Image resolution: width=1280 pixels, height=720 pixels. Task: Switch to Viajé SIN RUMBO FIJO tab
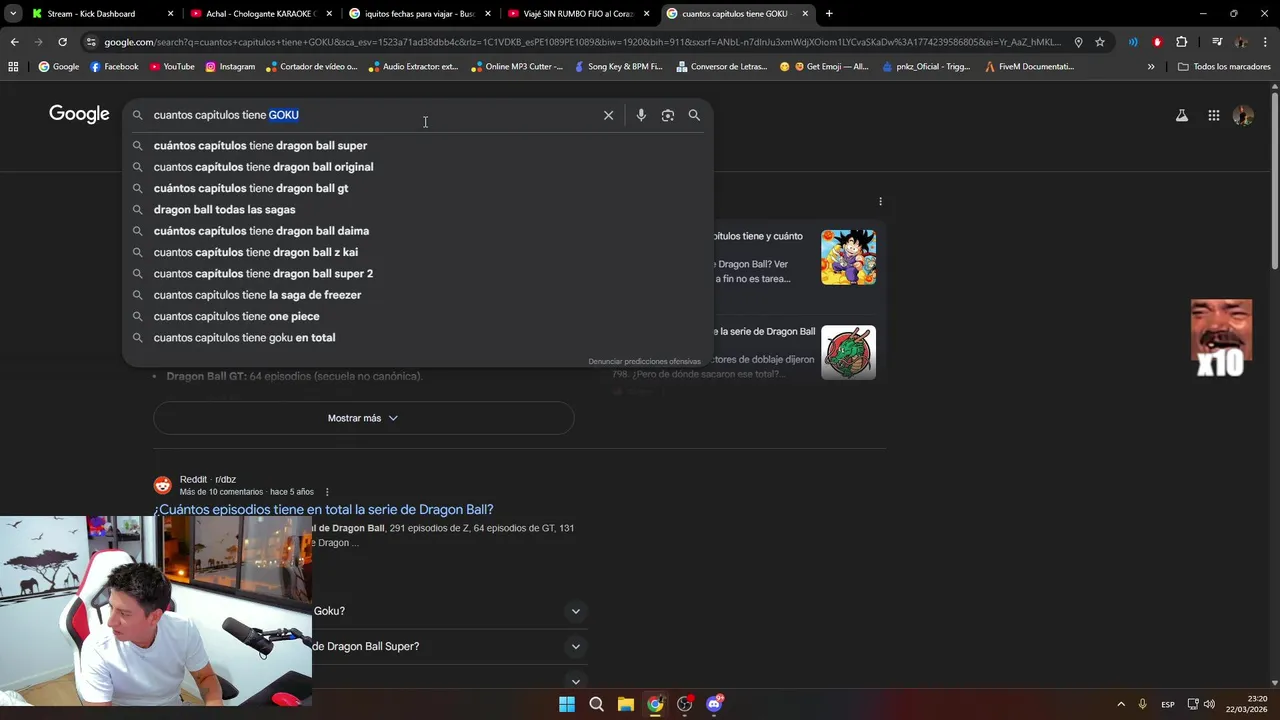coord(578,14)
